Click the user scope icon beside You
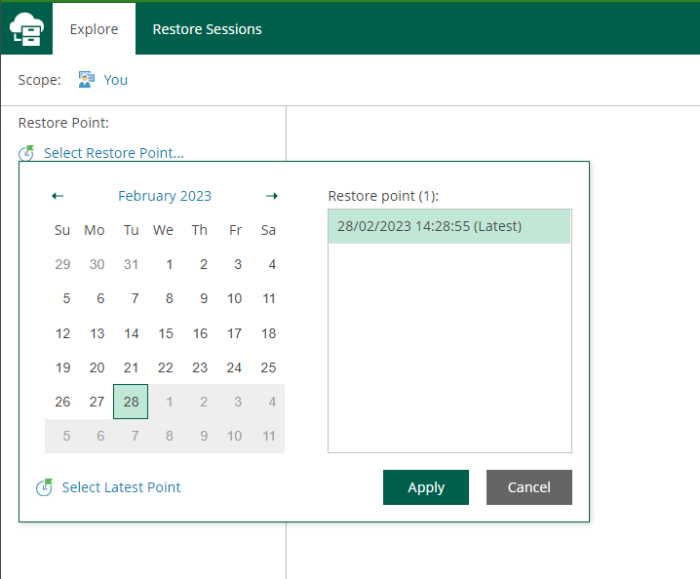This screenshot has width=700, height=579. coord(86,79)
